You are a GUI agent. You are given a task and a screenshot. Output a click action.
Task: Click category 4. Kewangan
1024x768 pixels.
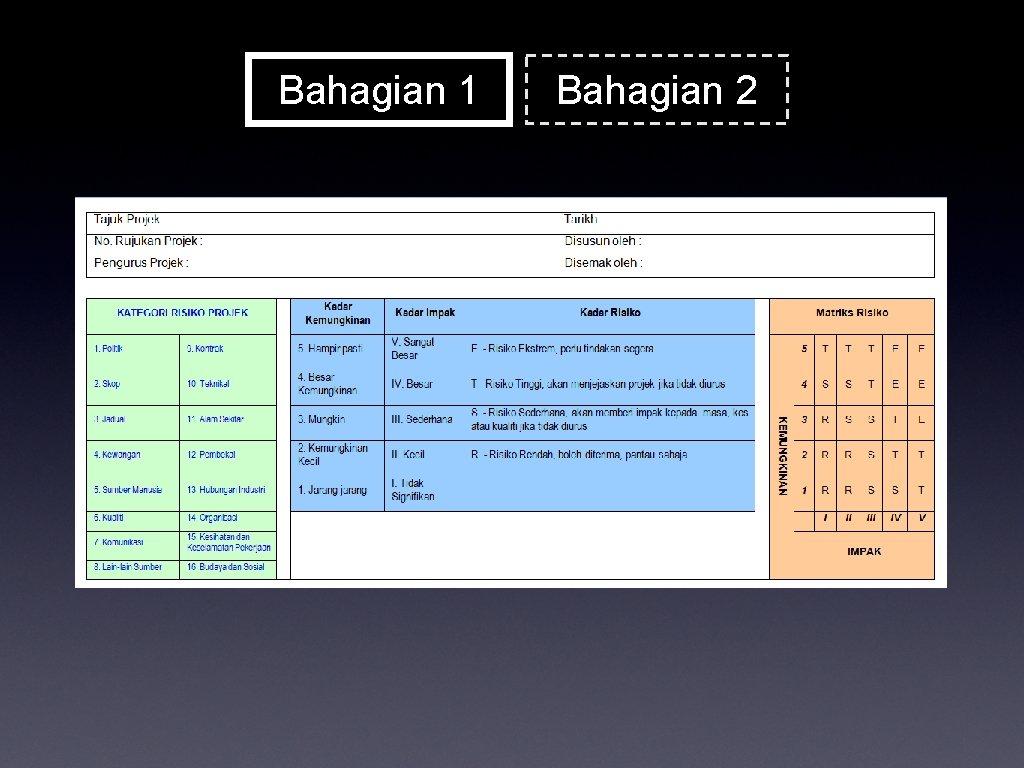117,455
